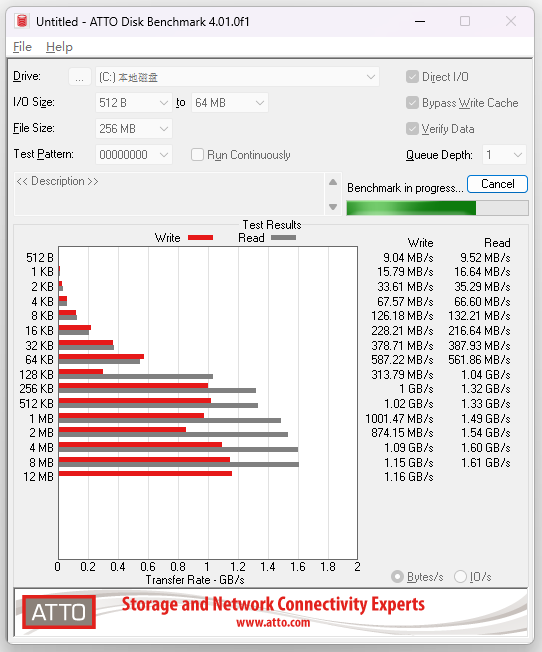
Task: Select the IO/s radio button
Action: click(460, 577)
